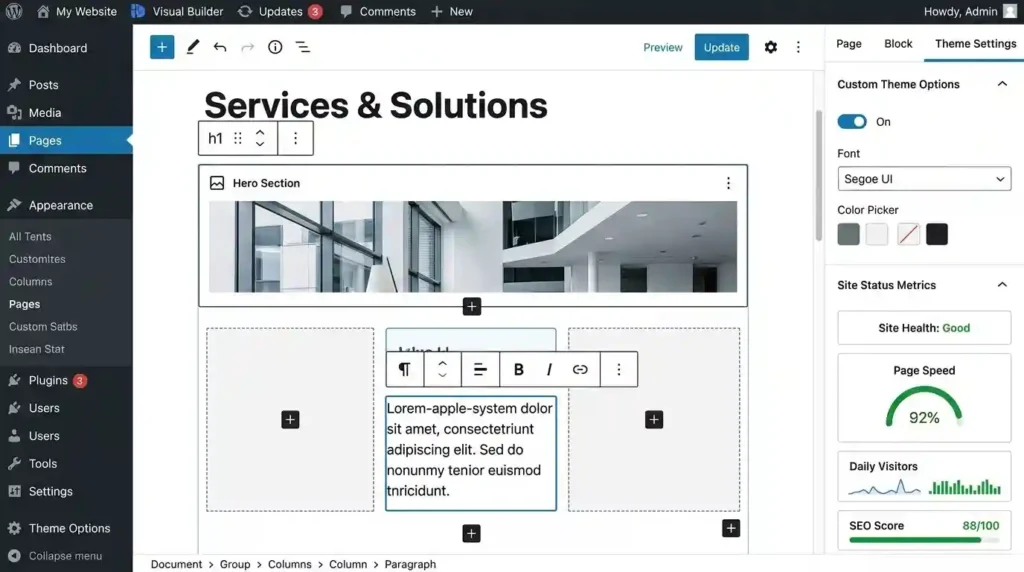Click the editor vertical scrollbar
The image size is (1024, 572).
click(818, 176)
